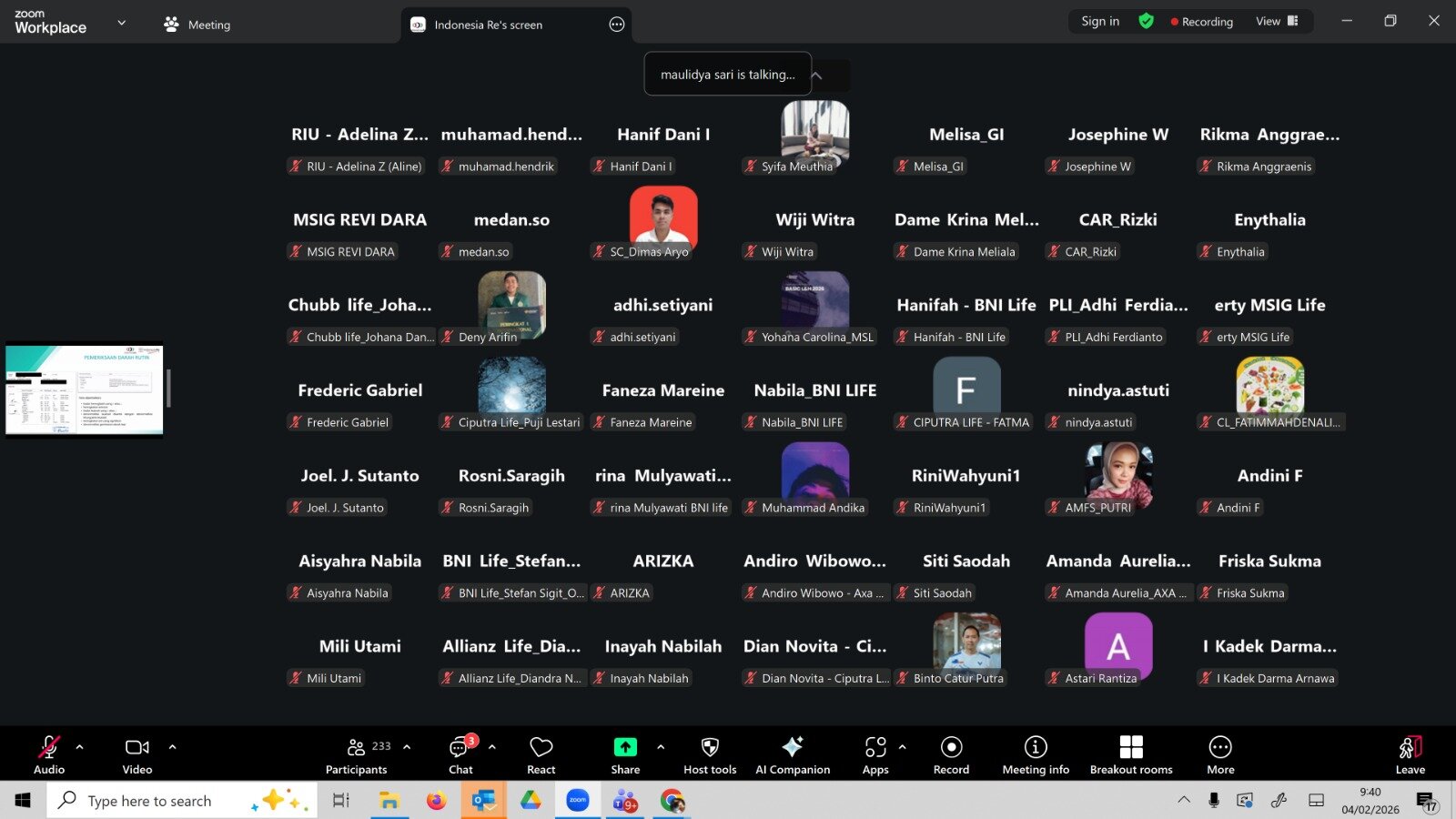Image resolution: width=1456 pixels, height=819 pixels.
Task: Open the Chat panel
Action: pyautogui.click(x=460, y=755)
